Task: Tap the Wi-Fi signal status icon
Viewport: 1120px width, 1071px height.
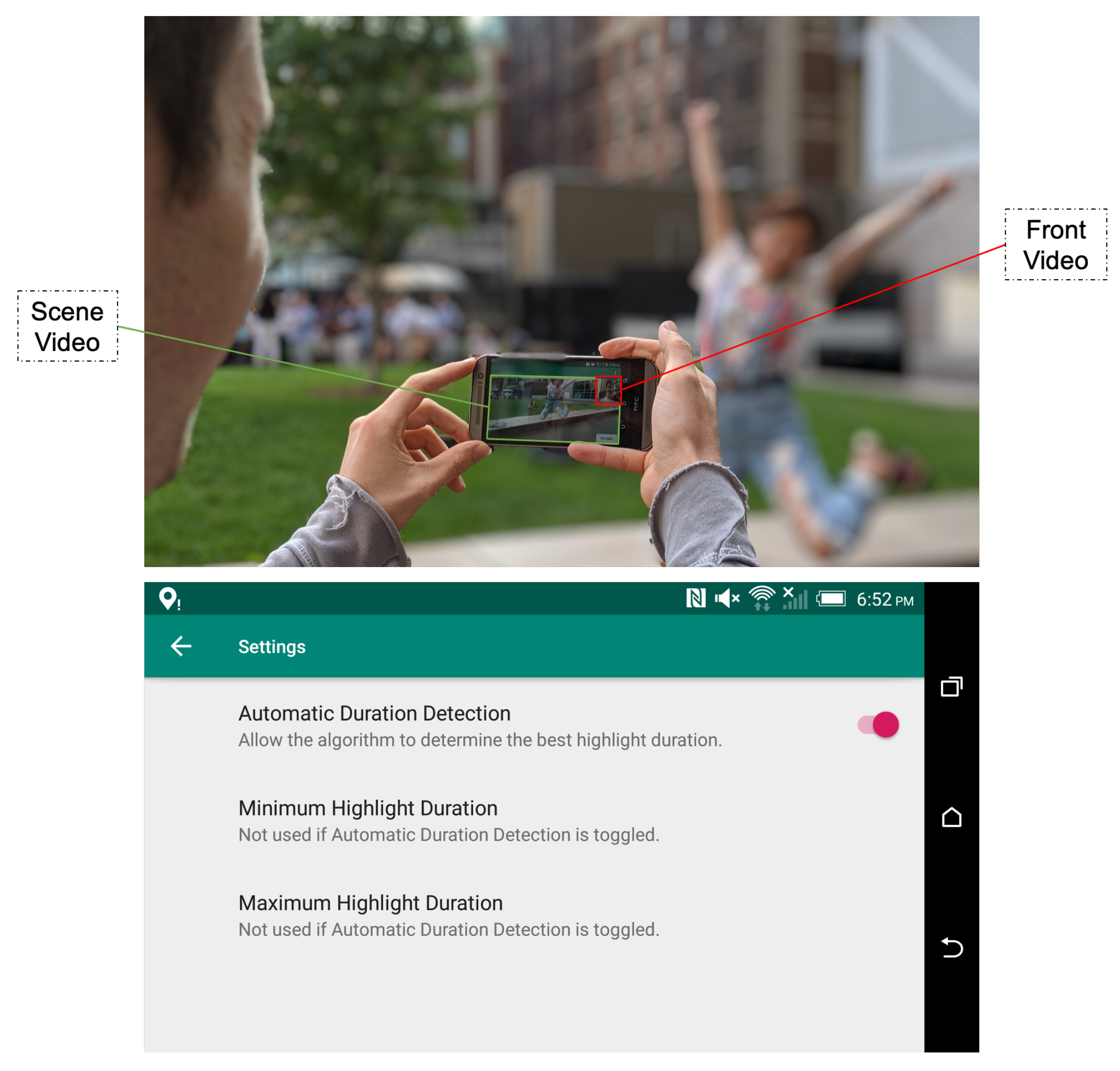Action: tap(762, 598)
